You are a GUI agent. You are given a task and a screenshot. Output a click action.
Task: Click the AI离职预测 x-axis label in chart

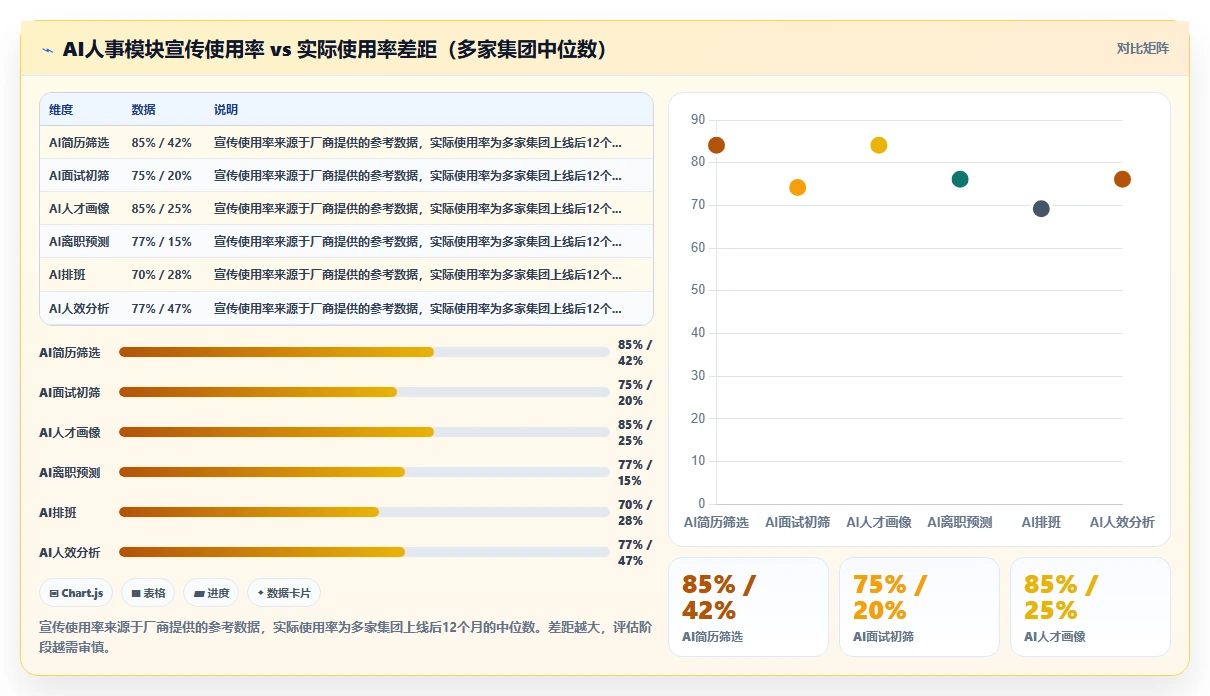(960, 522)
